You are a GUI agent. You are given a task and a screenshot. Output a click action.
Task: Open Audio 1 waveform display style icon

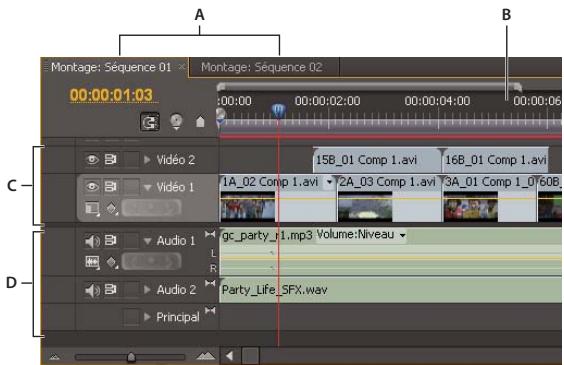point(92,262)
